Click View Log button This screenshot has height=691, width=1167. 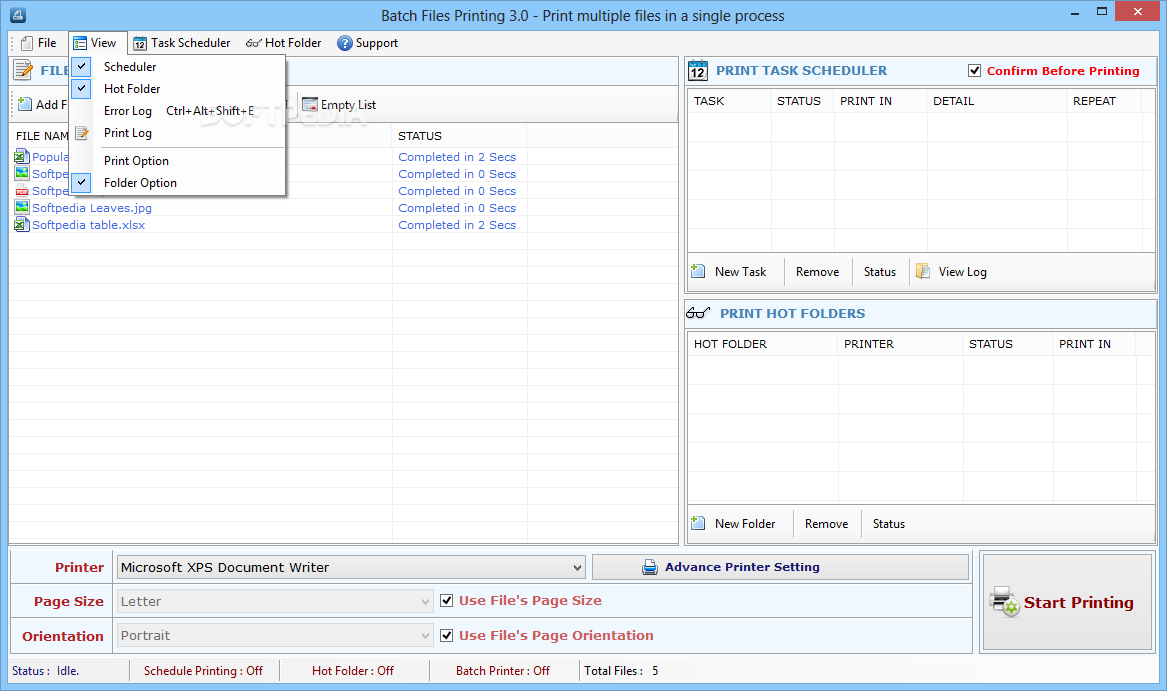[x=951, y=272]
